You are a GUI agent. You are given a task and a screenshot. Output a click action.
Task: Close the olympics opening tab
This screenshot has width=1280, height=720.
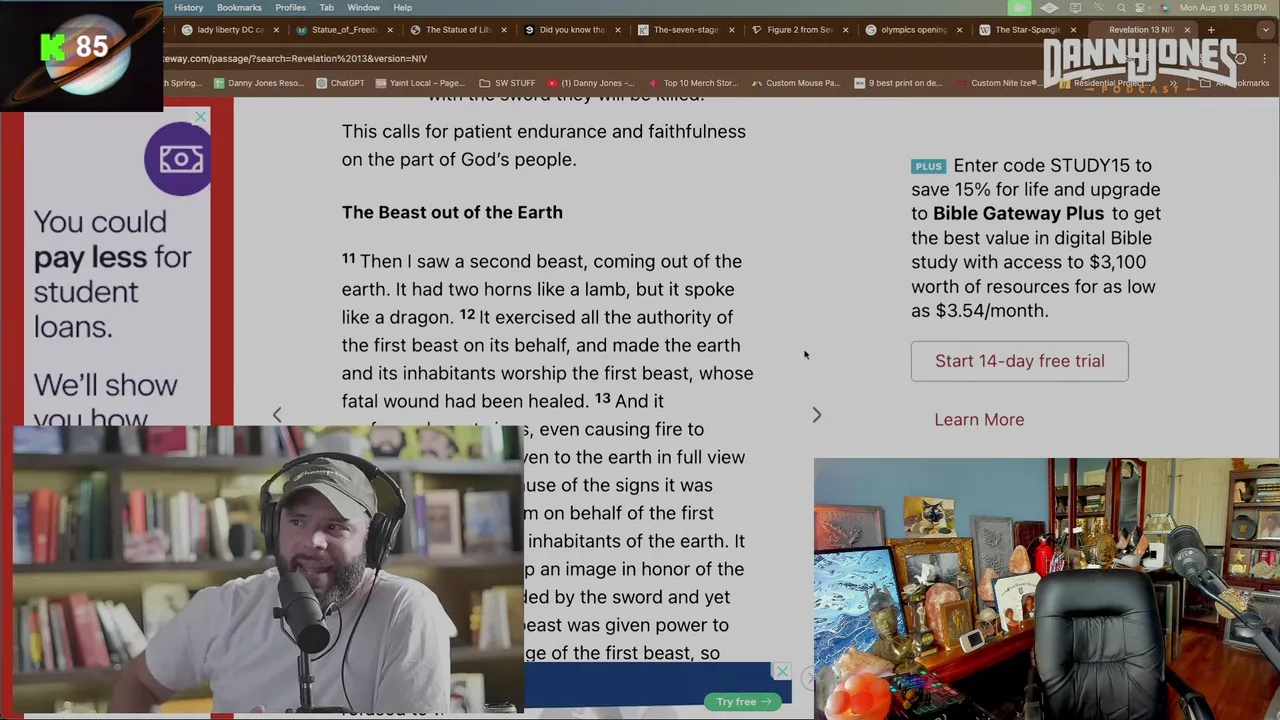(x=959, y=30)
